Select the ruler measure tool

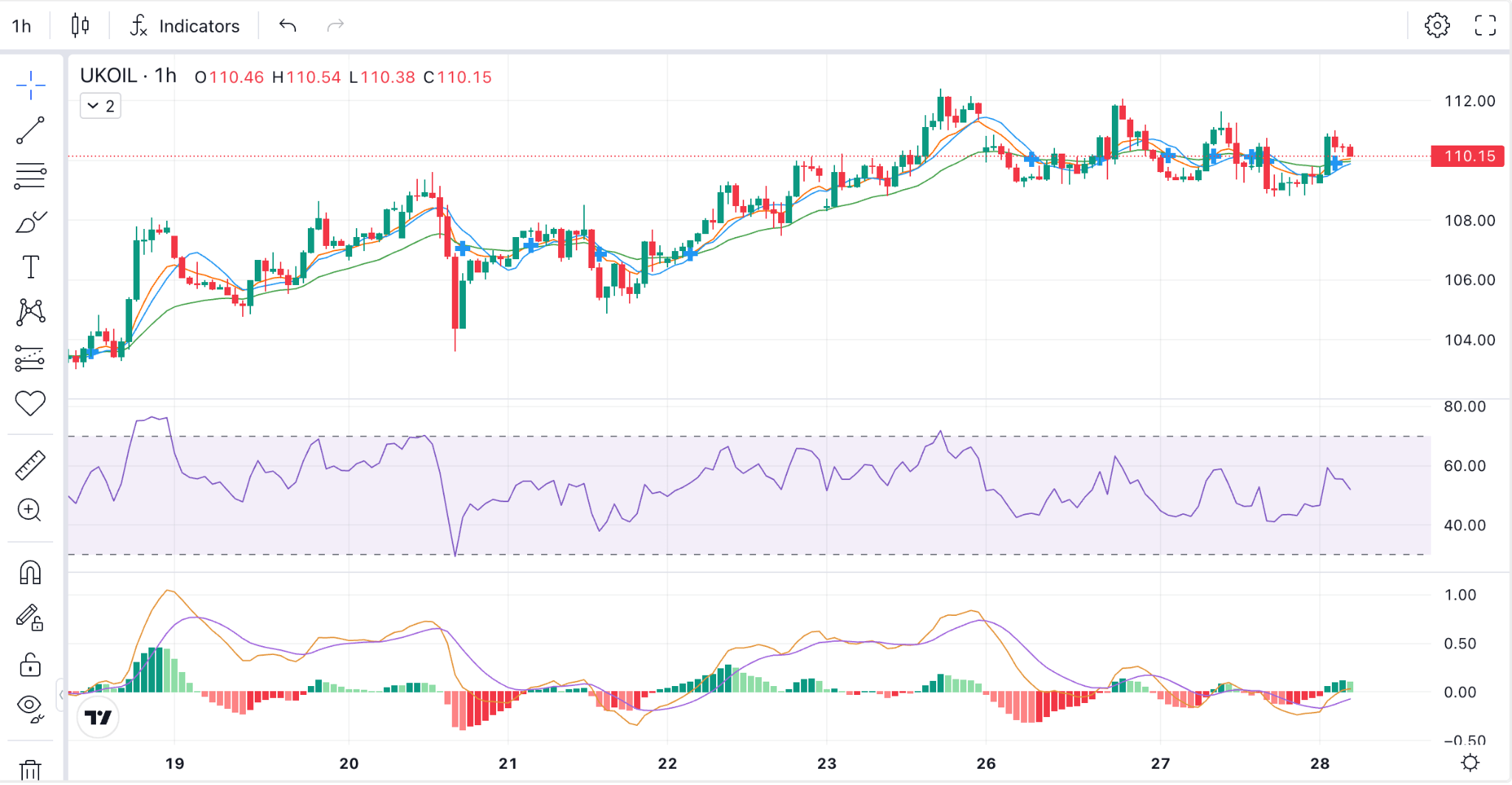pyautogui.click(x=30, y=466)
